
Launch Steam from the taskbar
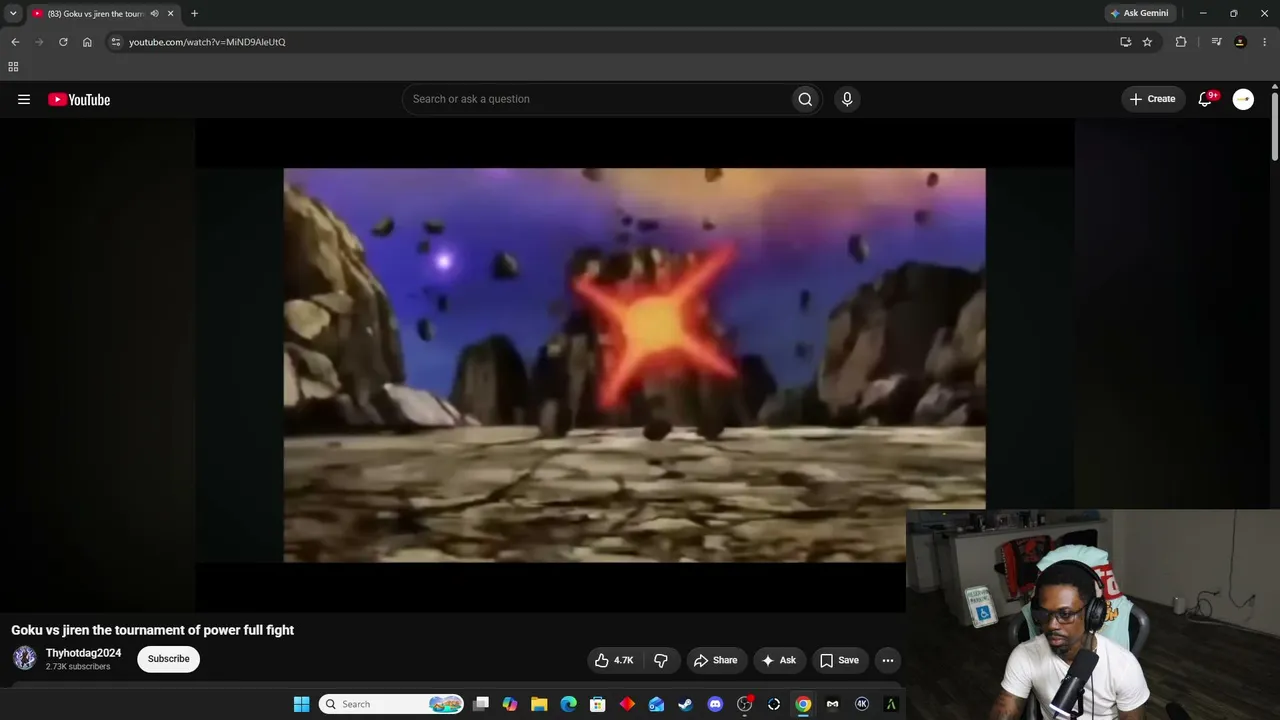point(685,704)
